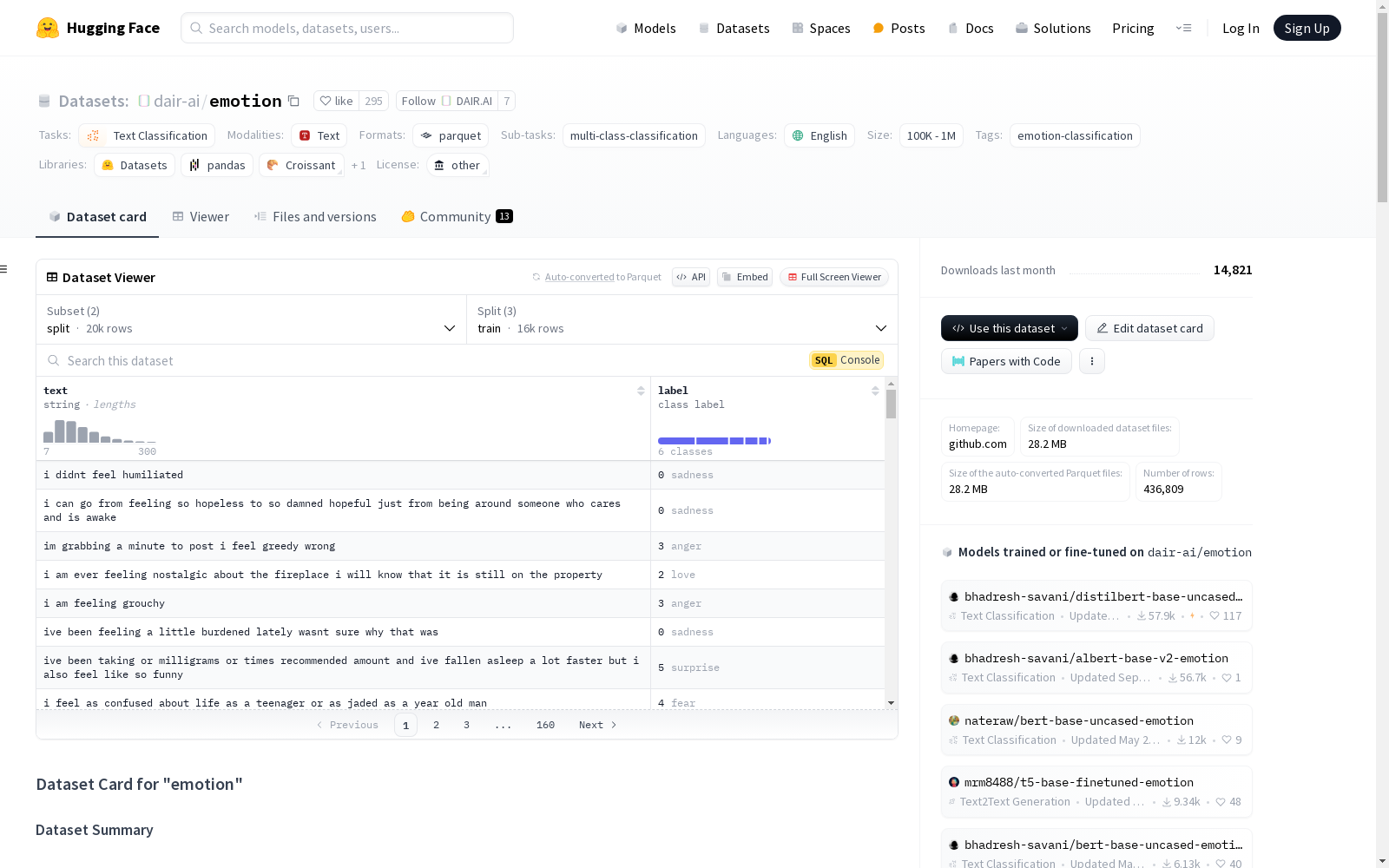Go to Datasets in the top navigation
Viewport: 1389px width, 868px height.
point(734,28)
